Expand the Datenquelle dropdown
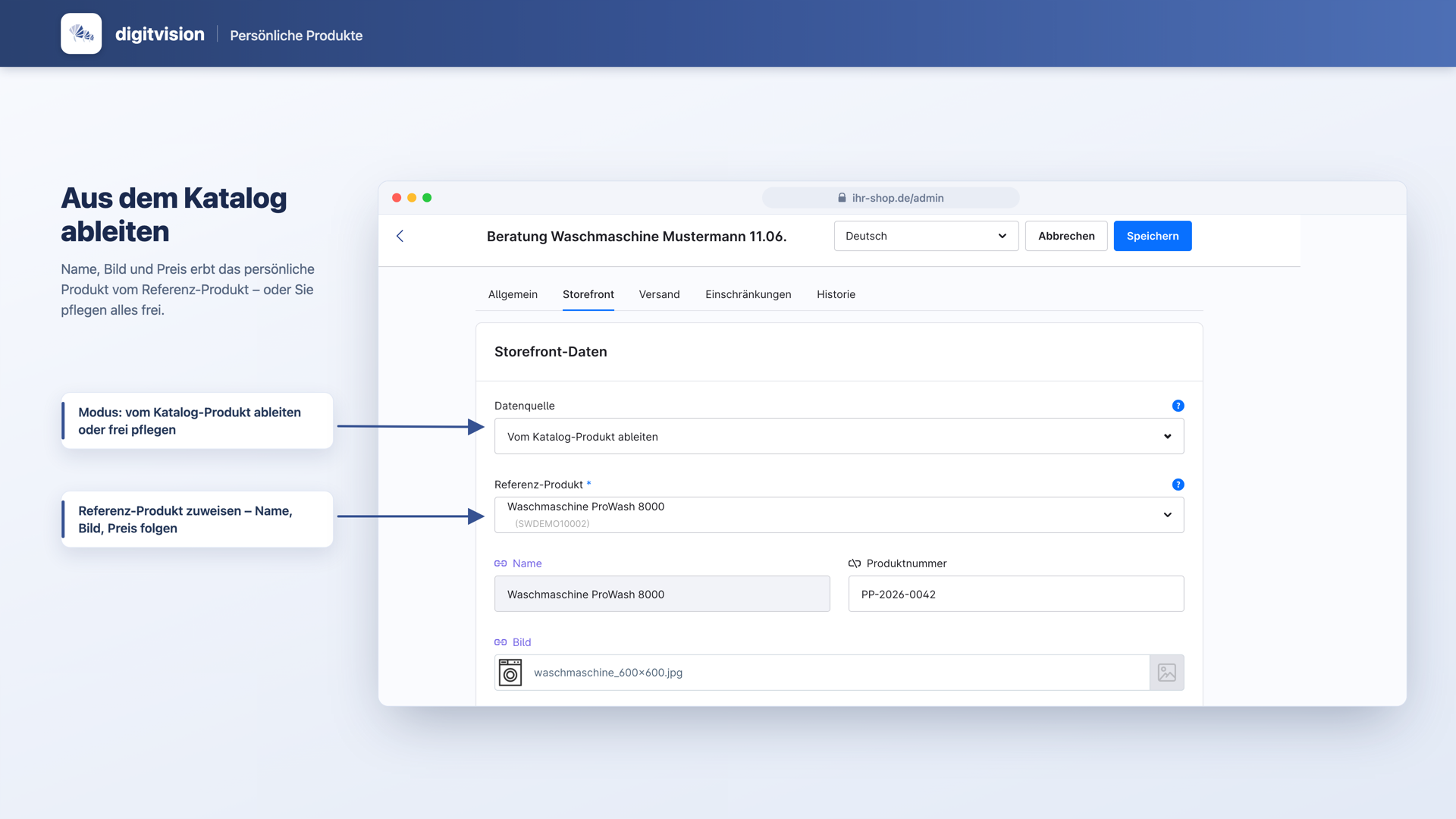The image size is (1456, 819). click(839, 436)
